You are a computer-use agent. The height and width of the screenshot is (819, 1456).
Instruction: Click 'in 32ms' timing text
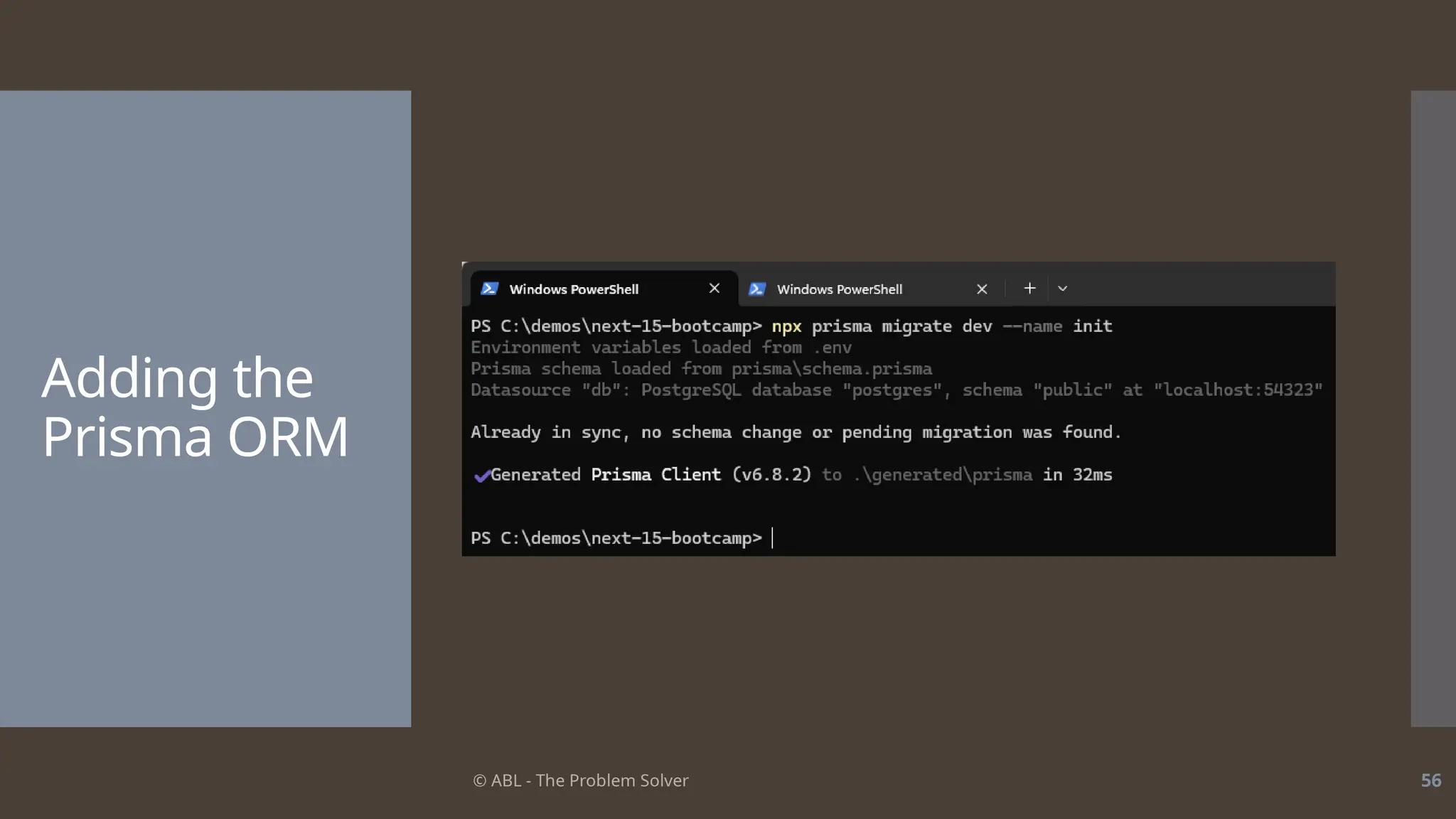tap(1077, 475)
